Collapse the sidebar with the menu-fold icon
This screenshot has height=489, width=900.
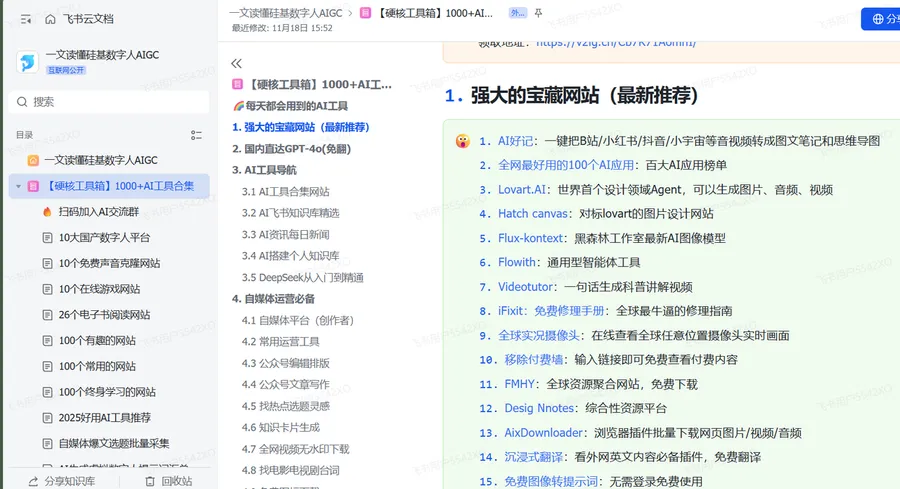point(26,20)
